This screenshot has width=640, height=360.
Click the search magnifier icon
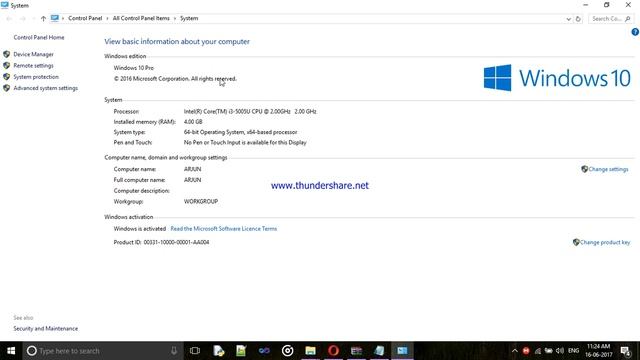[628, 19]
